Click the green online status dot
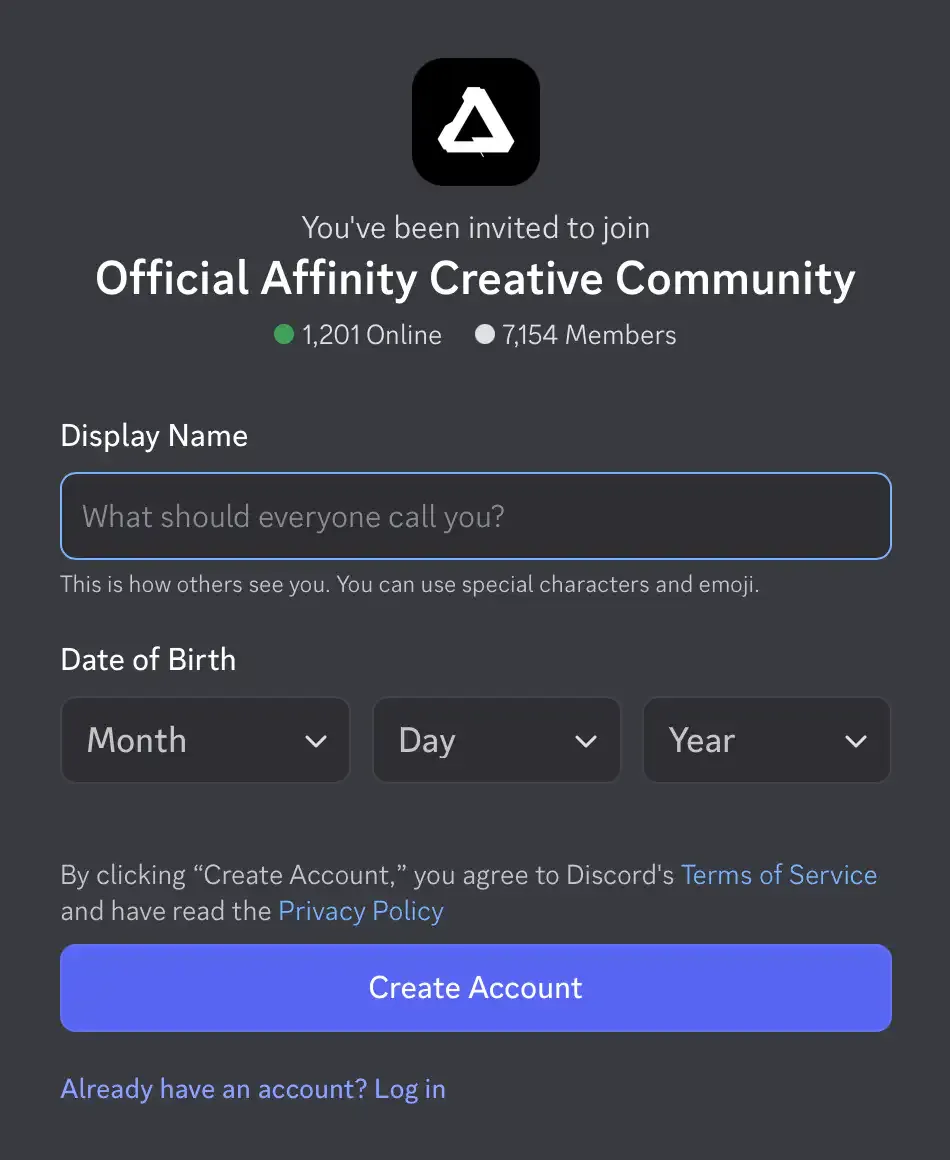Image resolution: width=950 pixels, height=1160 pixels. click(x=284, y=335)
